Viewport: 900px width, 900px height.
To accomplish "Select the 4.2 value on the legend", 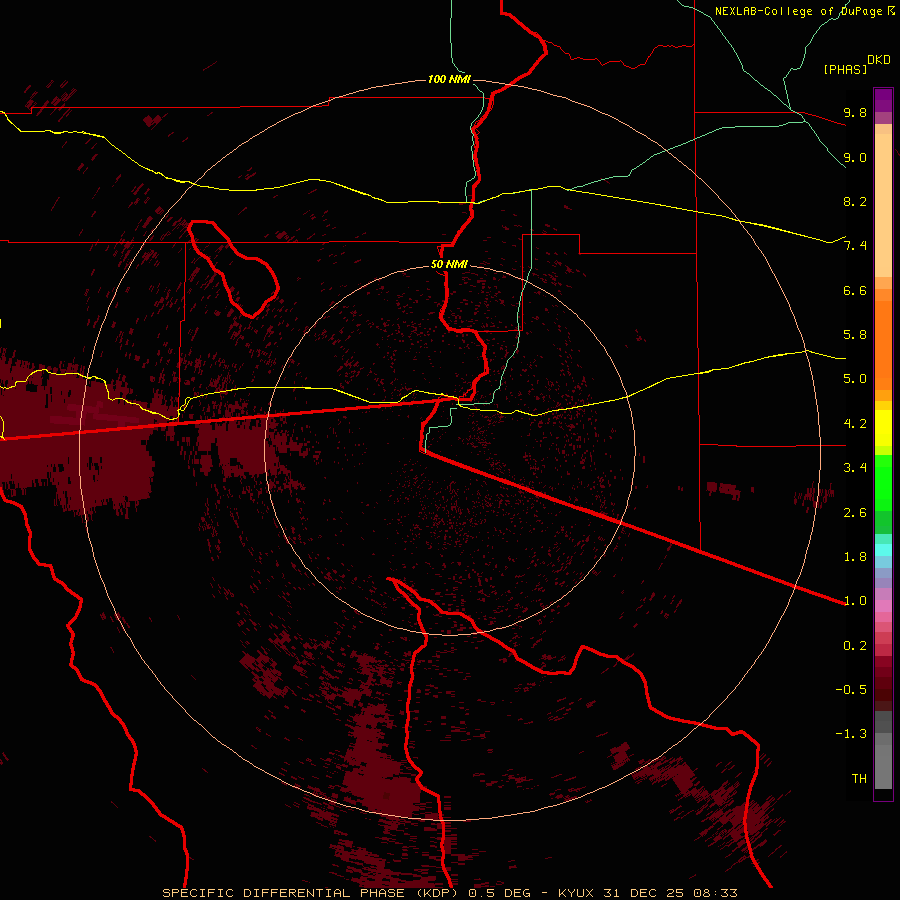I will tap(855, 424).
